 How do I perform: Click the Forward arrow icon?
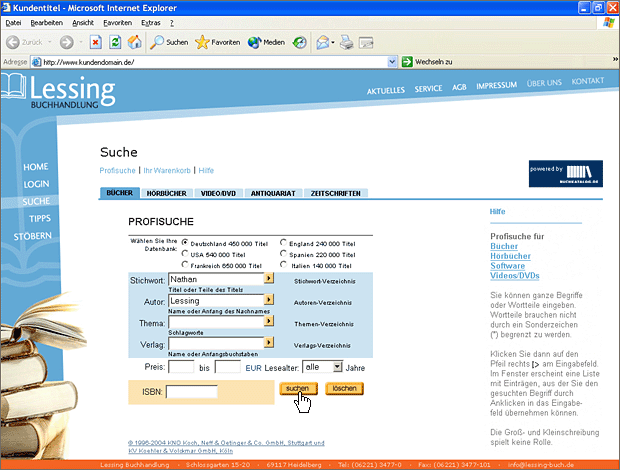coord(66,42)
